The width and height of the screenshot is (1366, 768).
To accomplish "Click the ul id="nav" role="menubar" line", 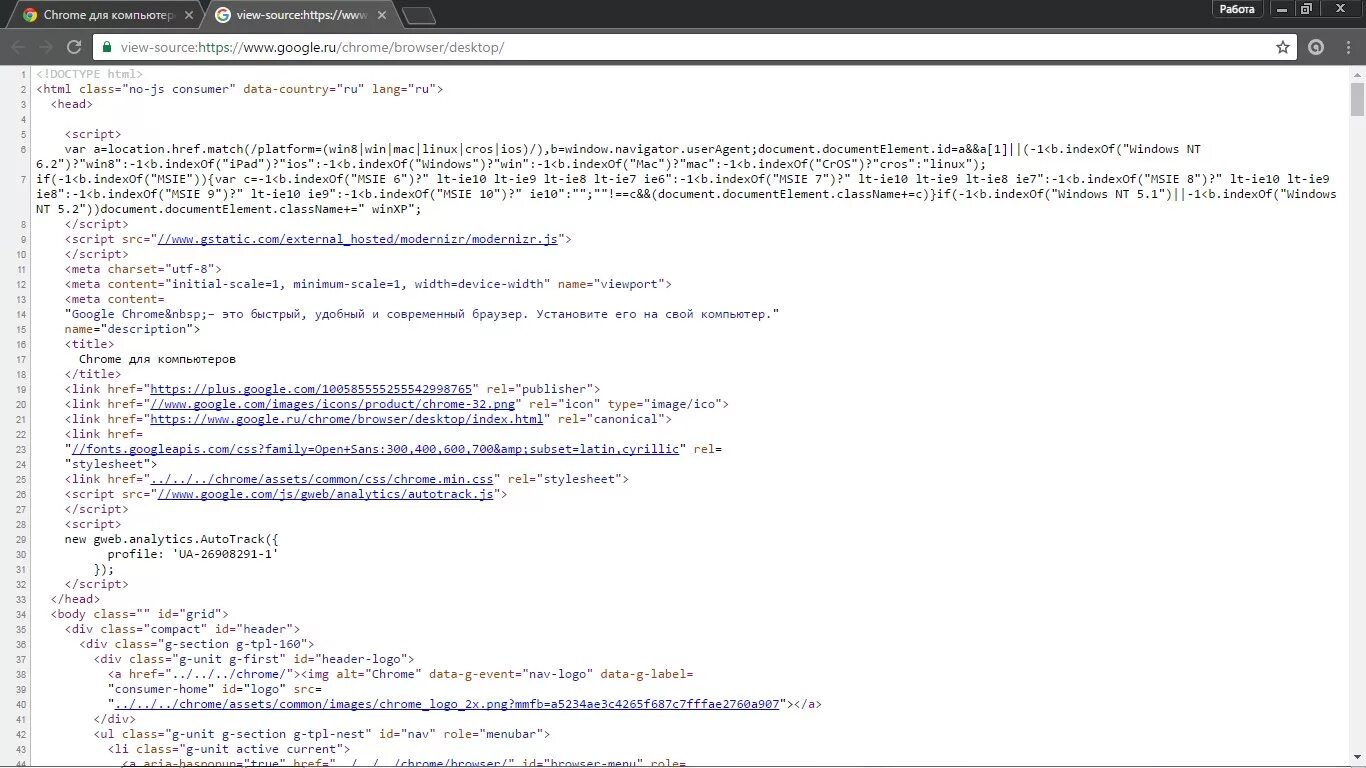I will tap(322, 734).
